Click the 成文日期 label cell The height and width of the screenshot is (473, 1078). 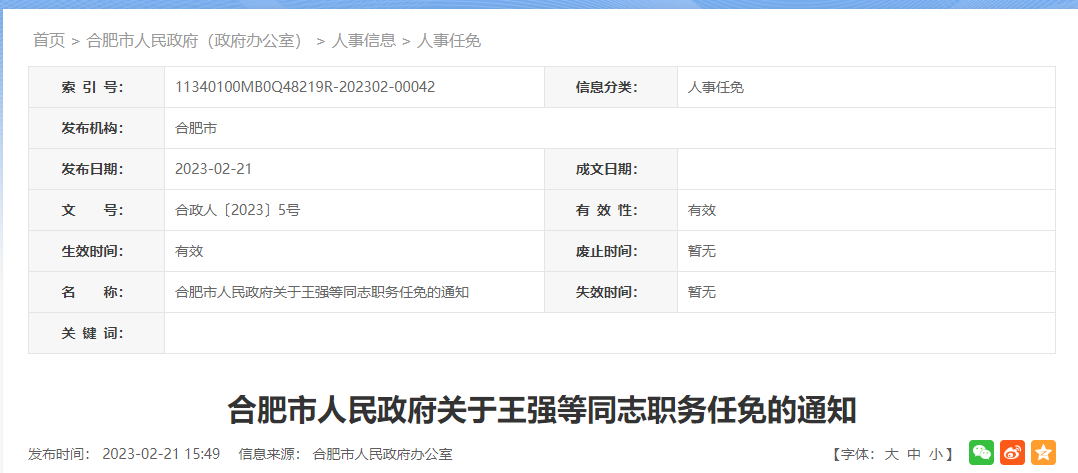click(611, 169)
